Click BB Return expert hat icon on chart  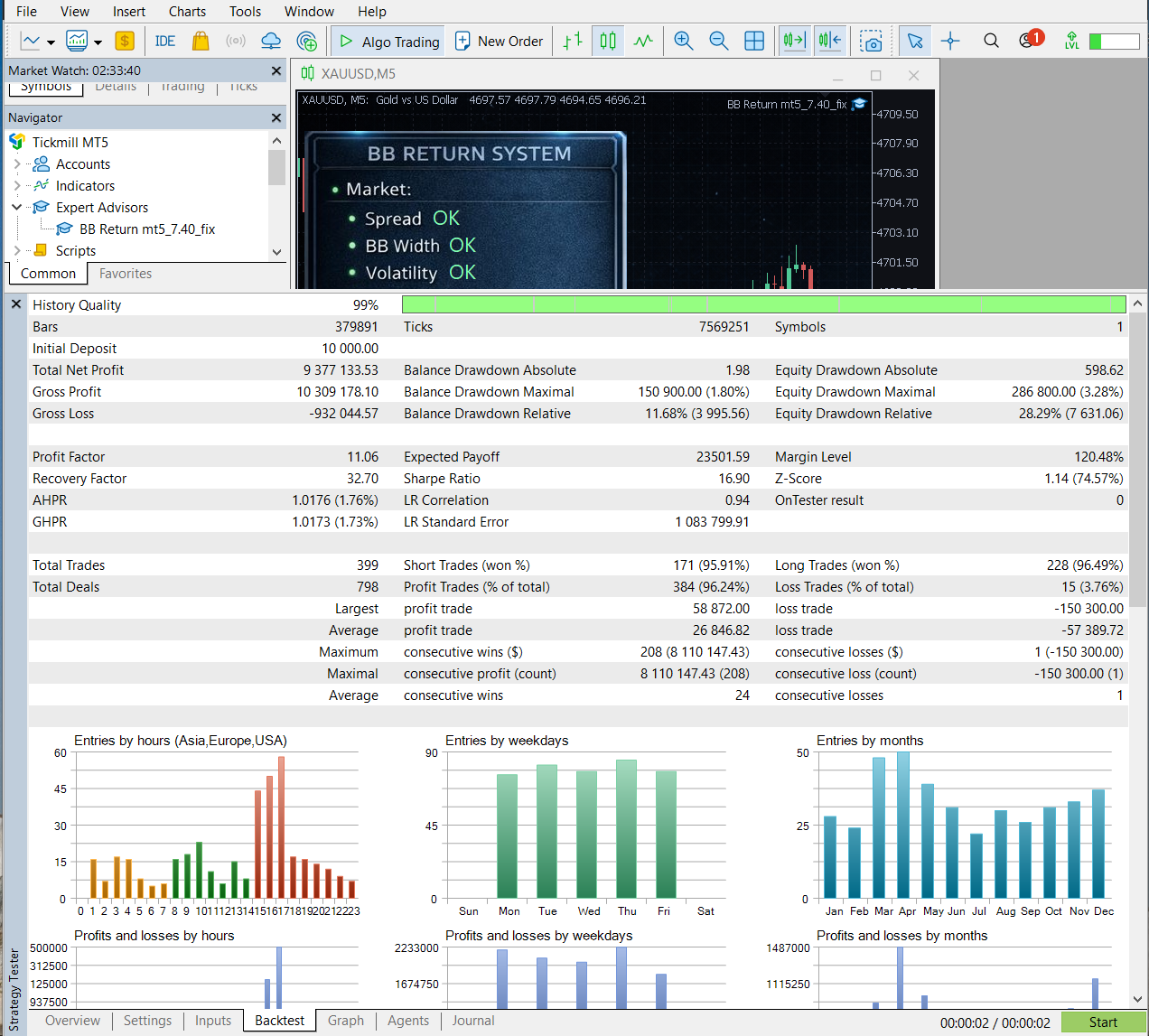click(859, 104)
